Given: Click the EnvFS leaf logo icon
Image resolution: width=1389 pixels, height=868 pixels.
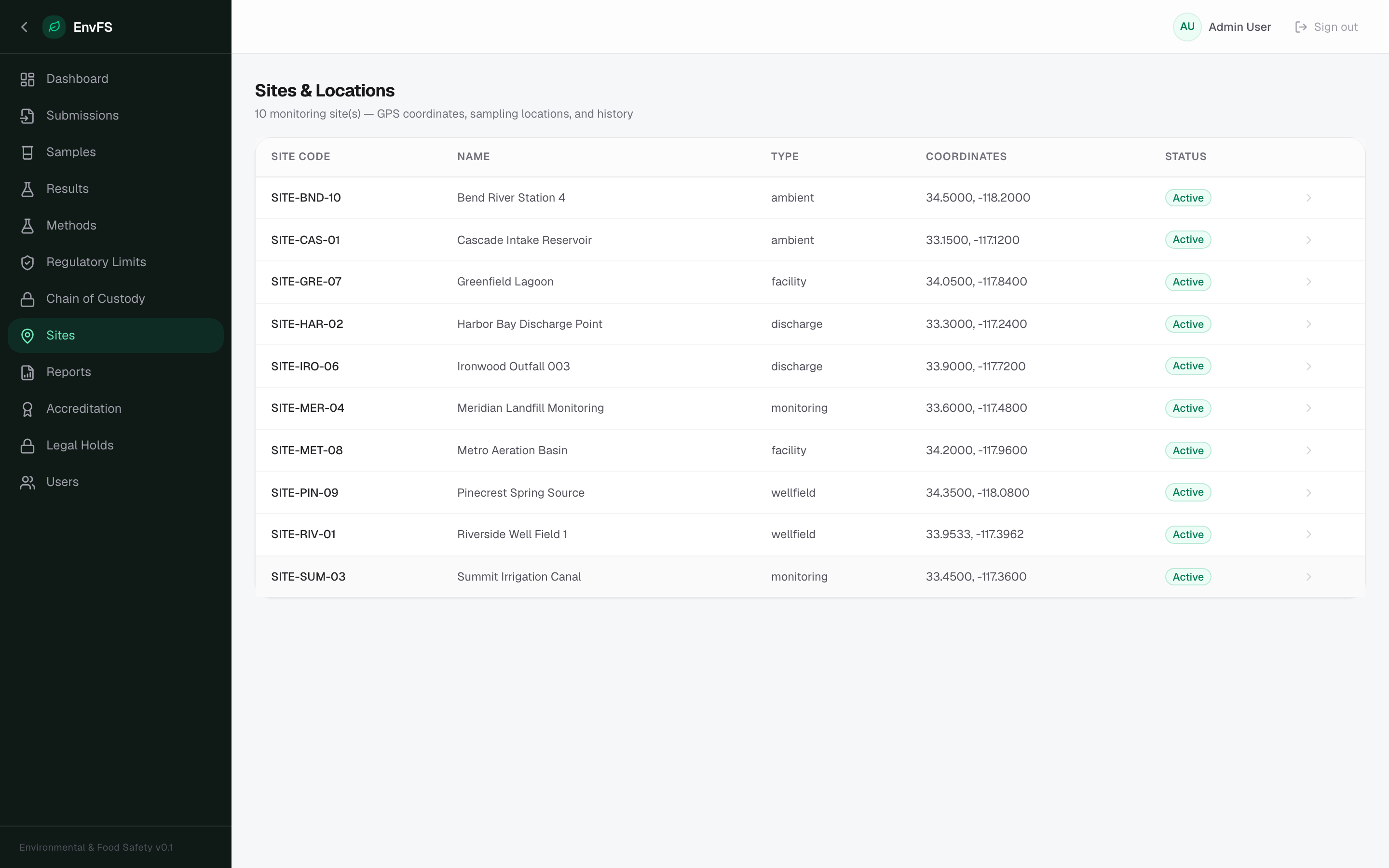Looking at the screenshot, I should [54, 27].
